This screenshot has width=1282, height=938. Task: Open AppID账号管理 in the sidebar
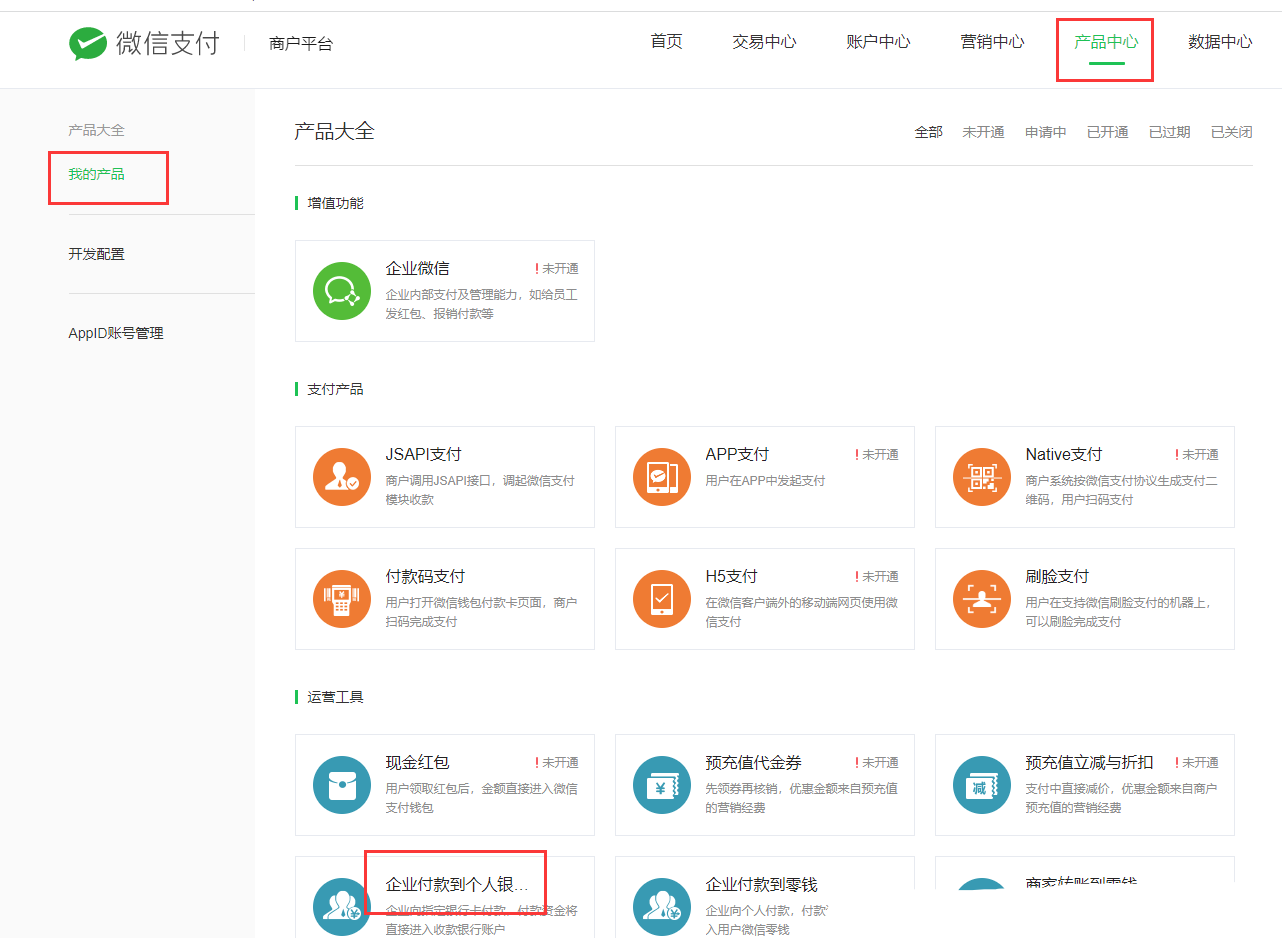[116, 334]
